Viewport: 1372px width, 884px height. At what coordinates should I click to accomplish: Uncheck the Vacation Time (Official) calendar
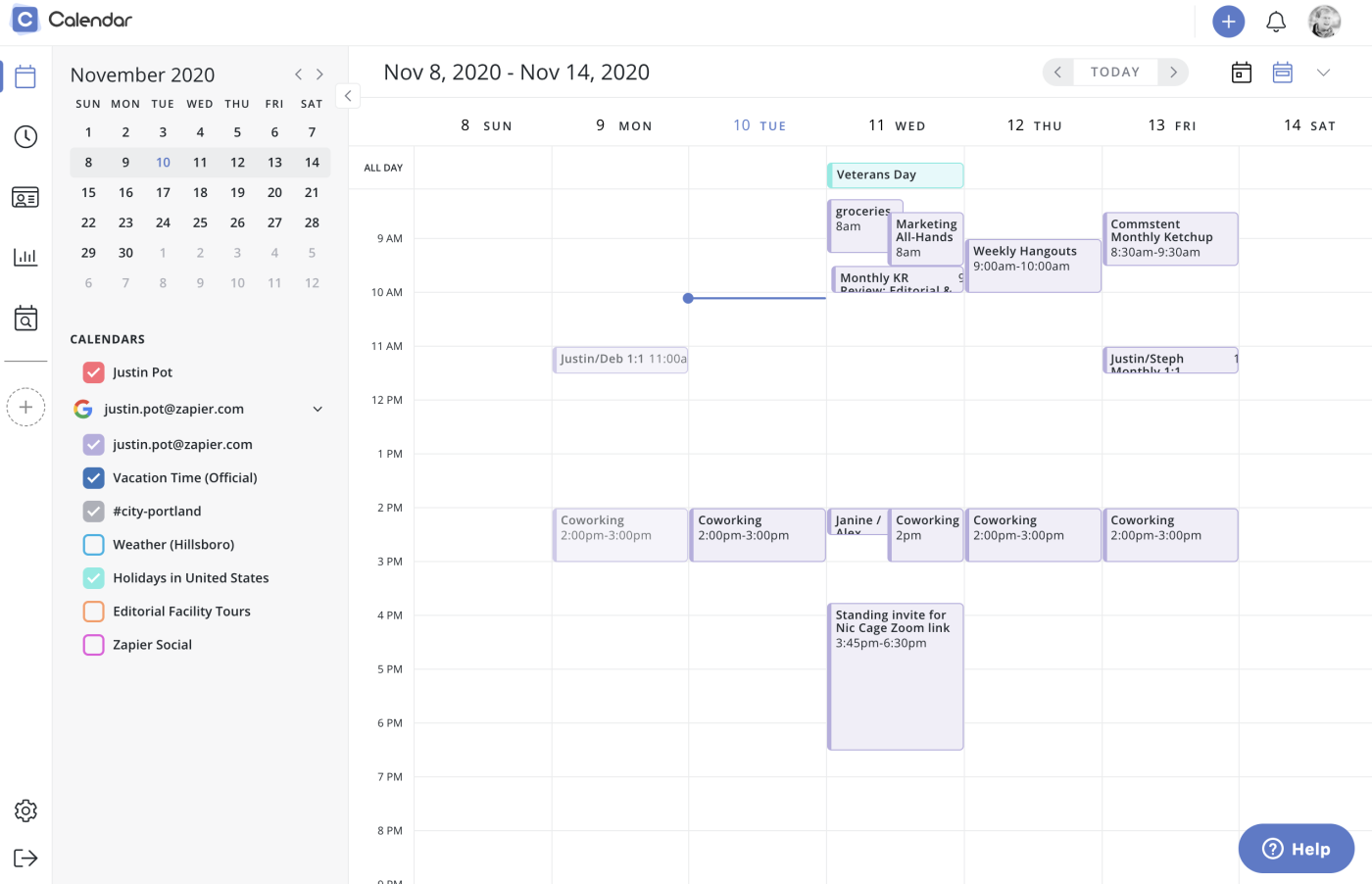tap(94, 478)
